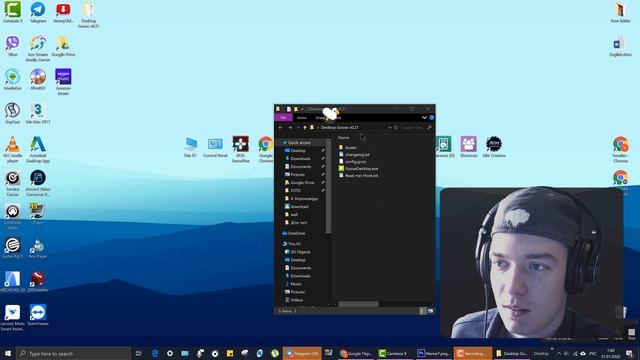Switch to Photoshop Meme7.png taskbar button
The height and width of the screenshot is (360, 640).
433,353
